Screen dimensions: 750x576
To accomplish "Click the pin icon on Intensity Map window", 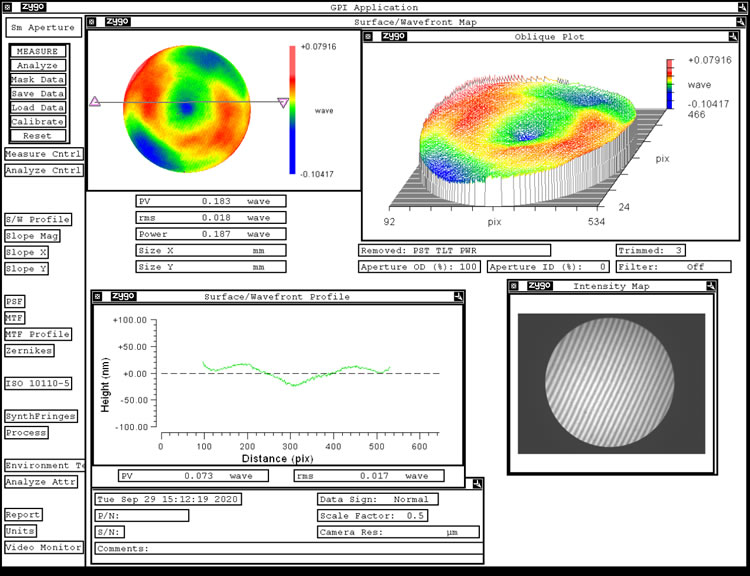I will click(709, 286).
